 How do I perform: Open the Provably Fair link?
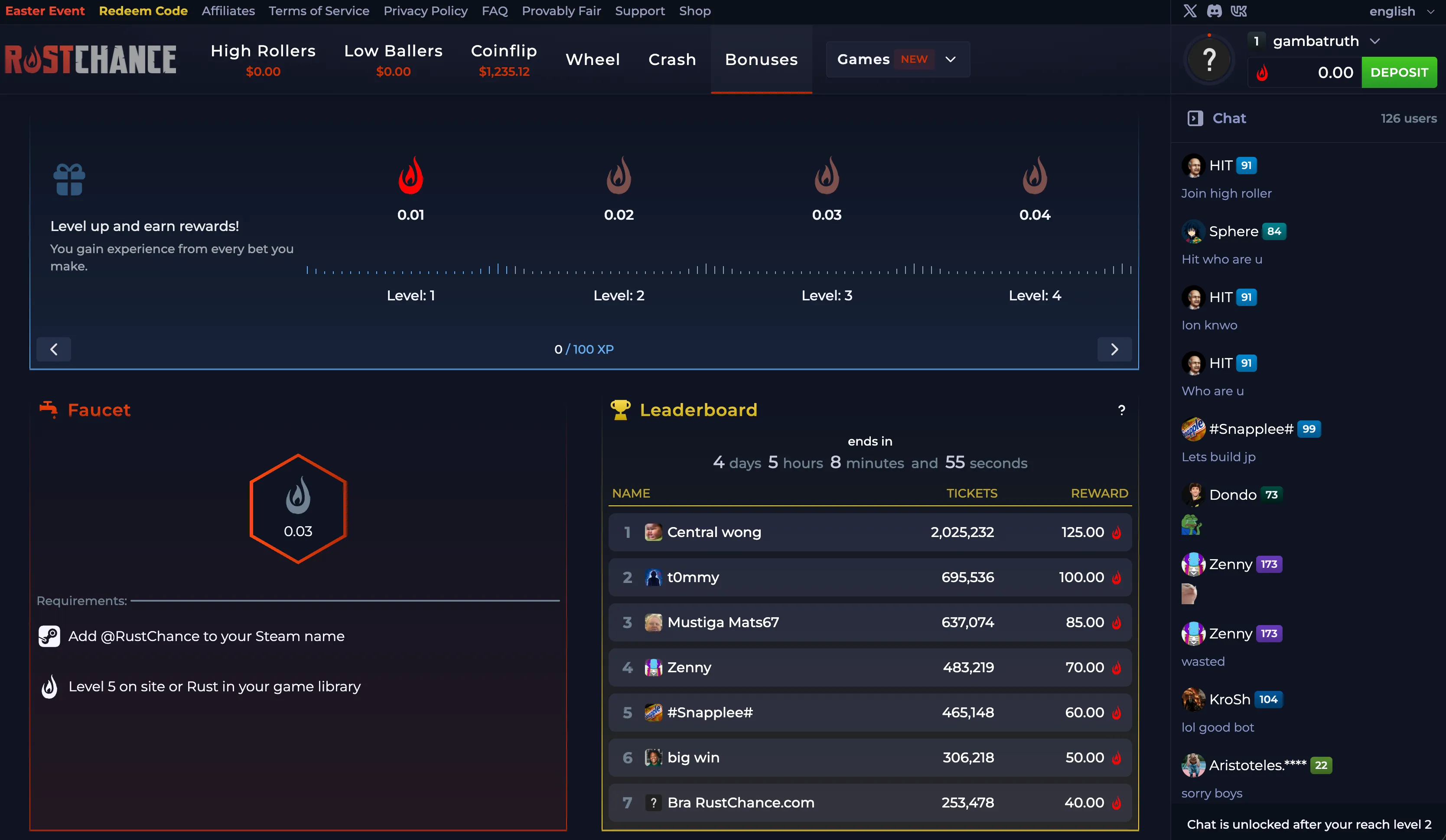click(561, 11)
